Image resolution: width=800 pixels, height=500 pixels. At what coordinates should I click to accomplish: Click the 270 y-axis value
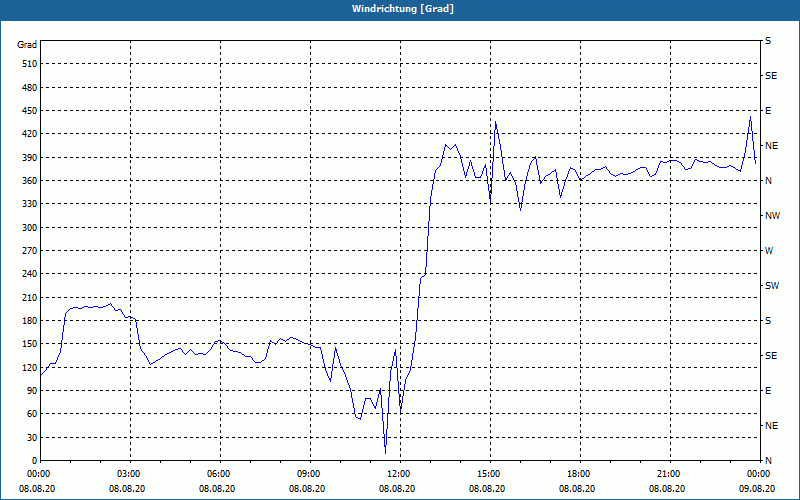click(29, 251)
